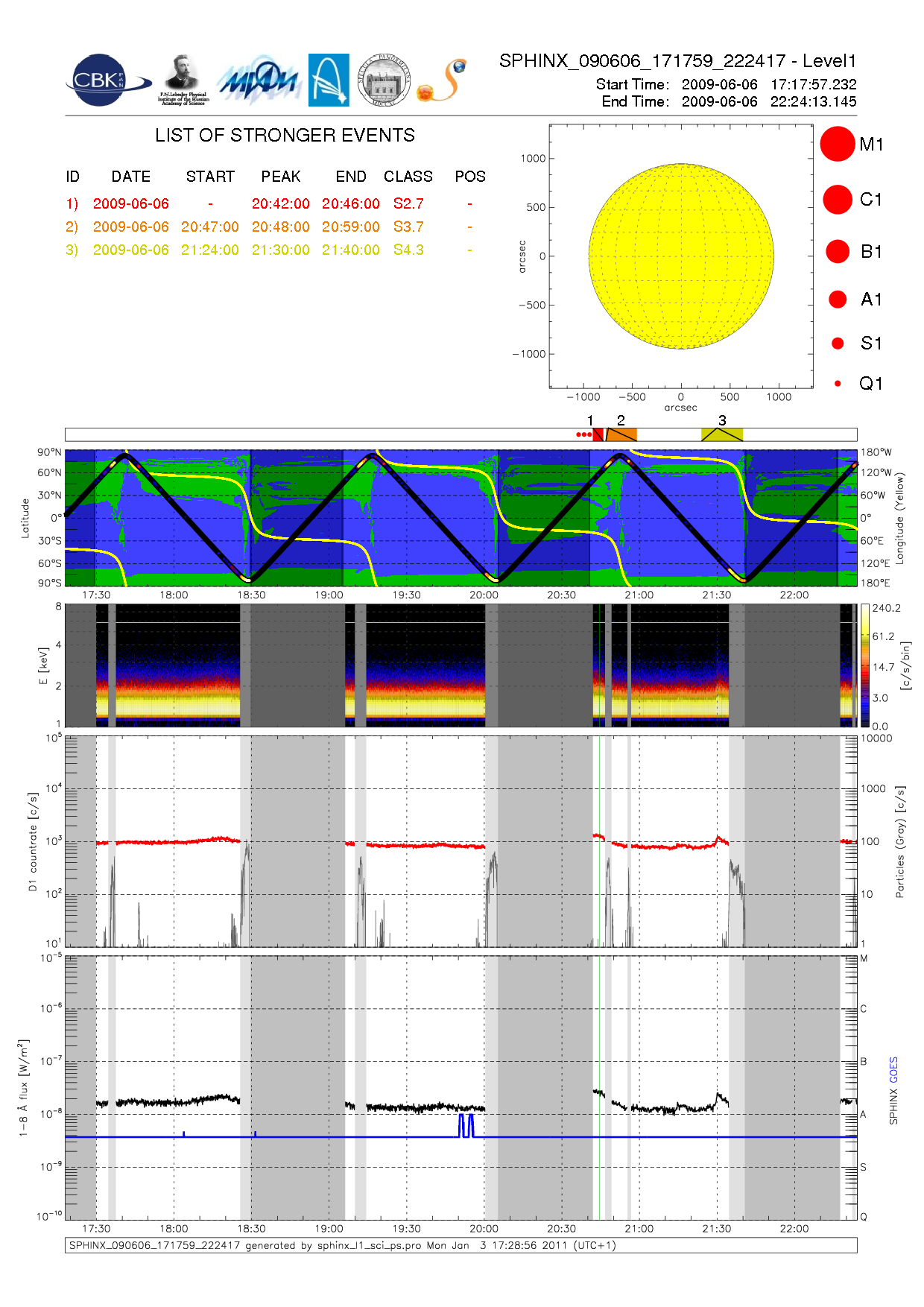
Task: Click the PEAK column header
Action: tap(281, 177)
